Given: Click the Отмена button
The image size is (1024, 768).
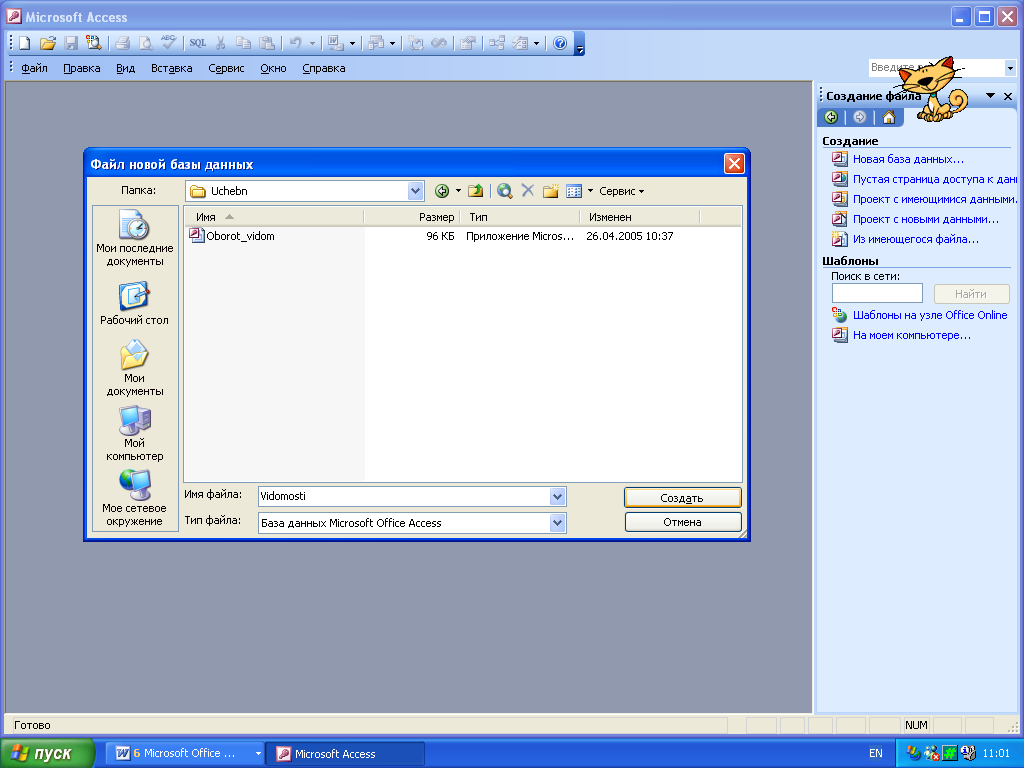Looking at the screenshot, I should click(682, 522).
